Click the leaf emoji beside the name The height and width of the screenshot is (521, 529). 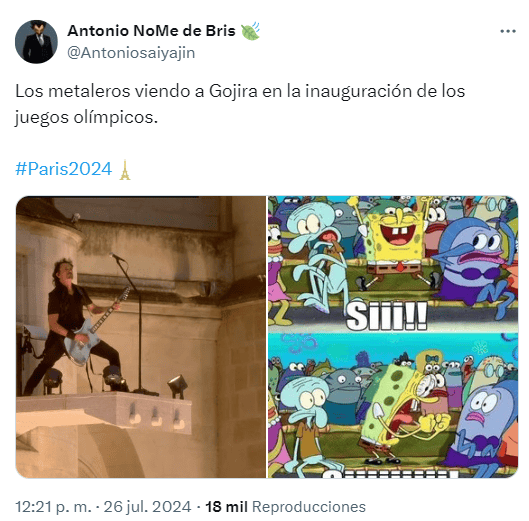coord(250,31)
